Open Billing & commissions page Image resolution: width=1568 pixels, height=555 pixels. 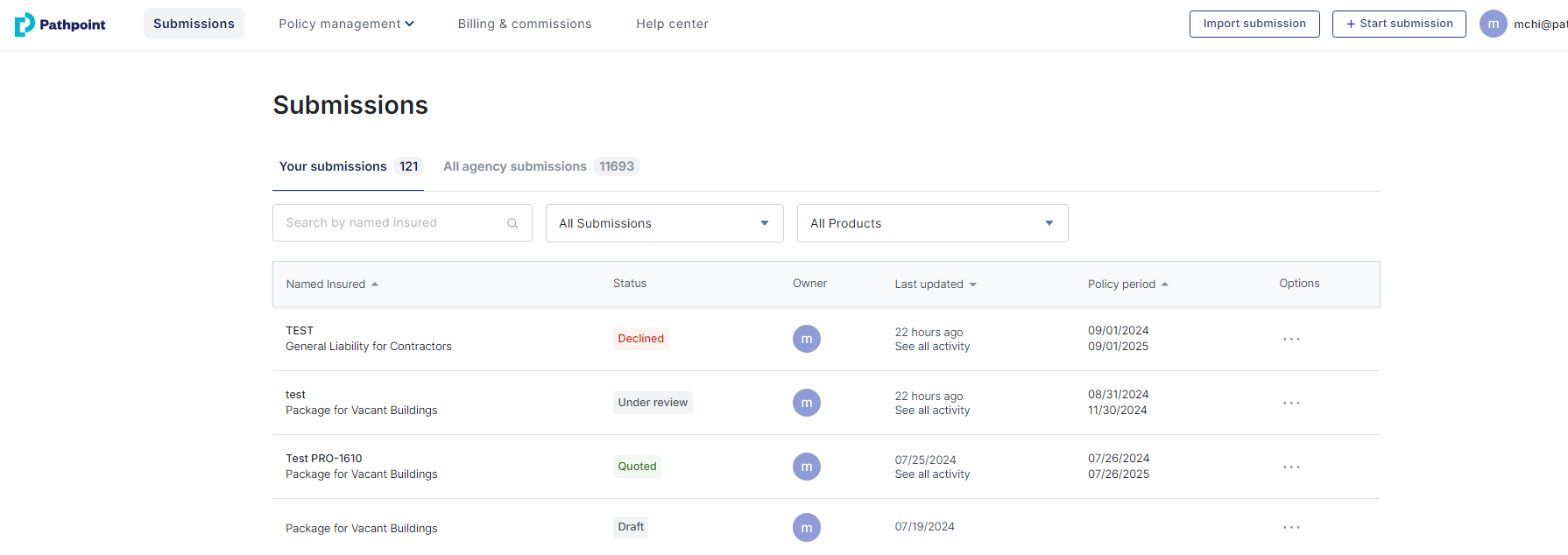pos(524,24)
